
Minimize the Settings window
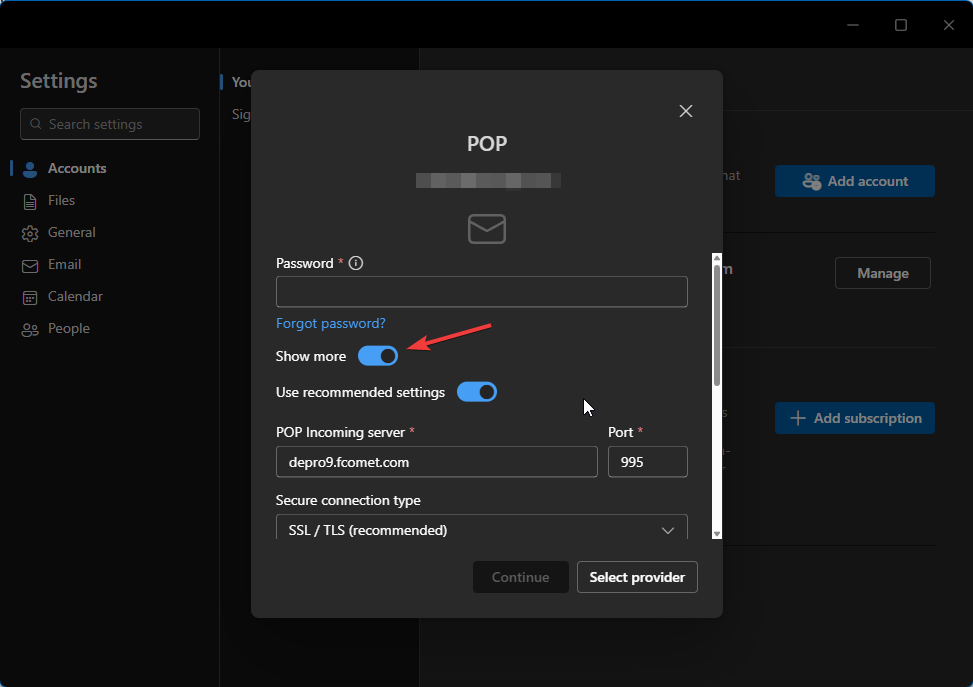[853, 25]
